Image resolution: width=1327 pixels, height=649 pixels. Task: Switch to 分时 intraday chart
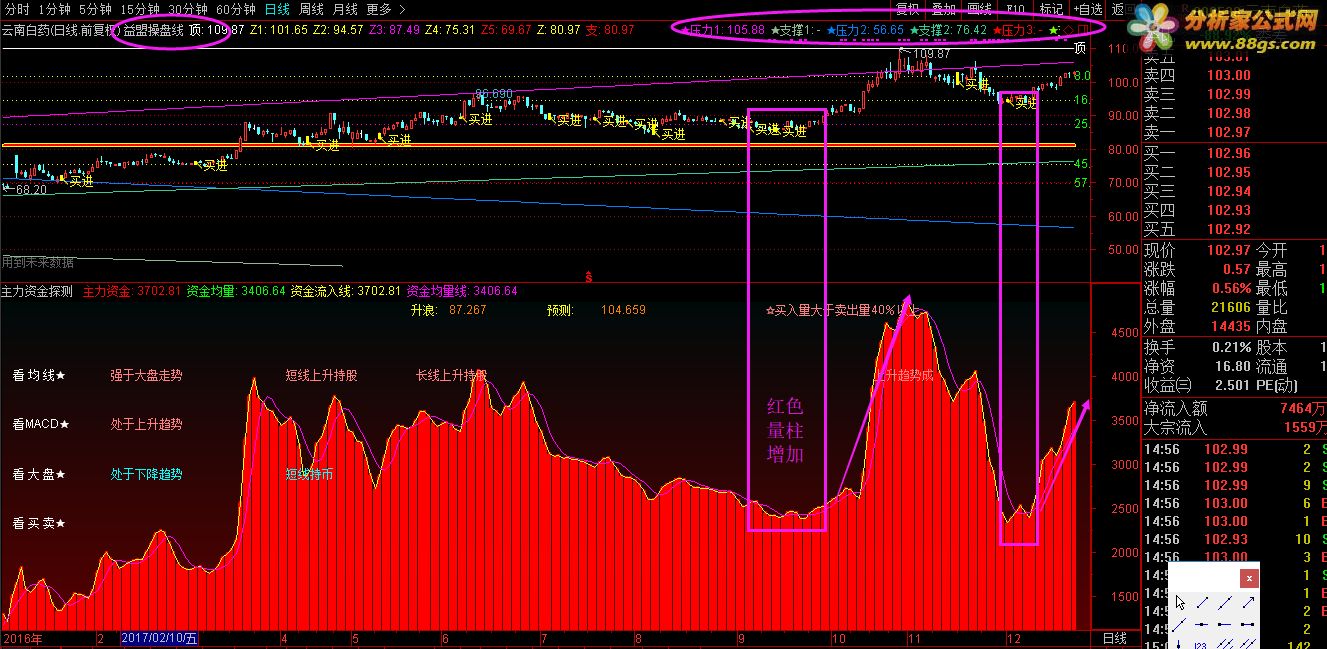pyautogui.click(x=16, y=9)
